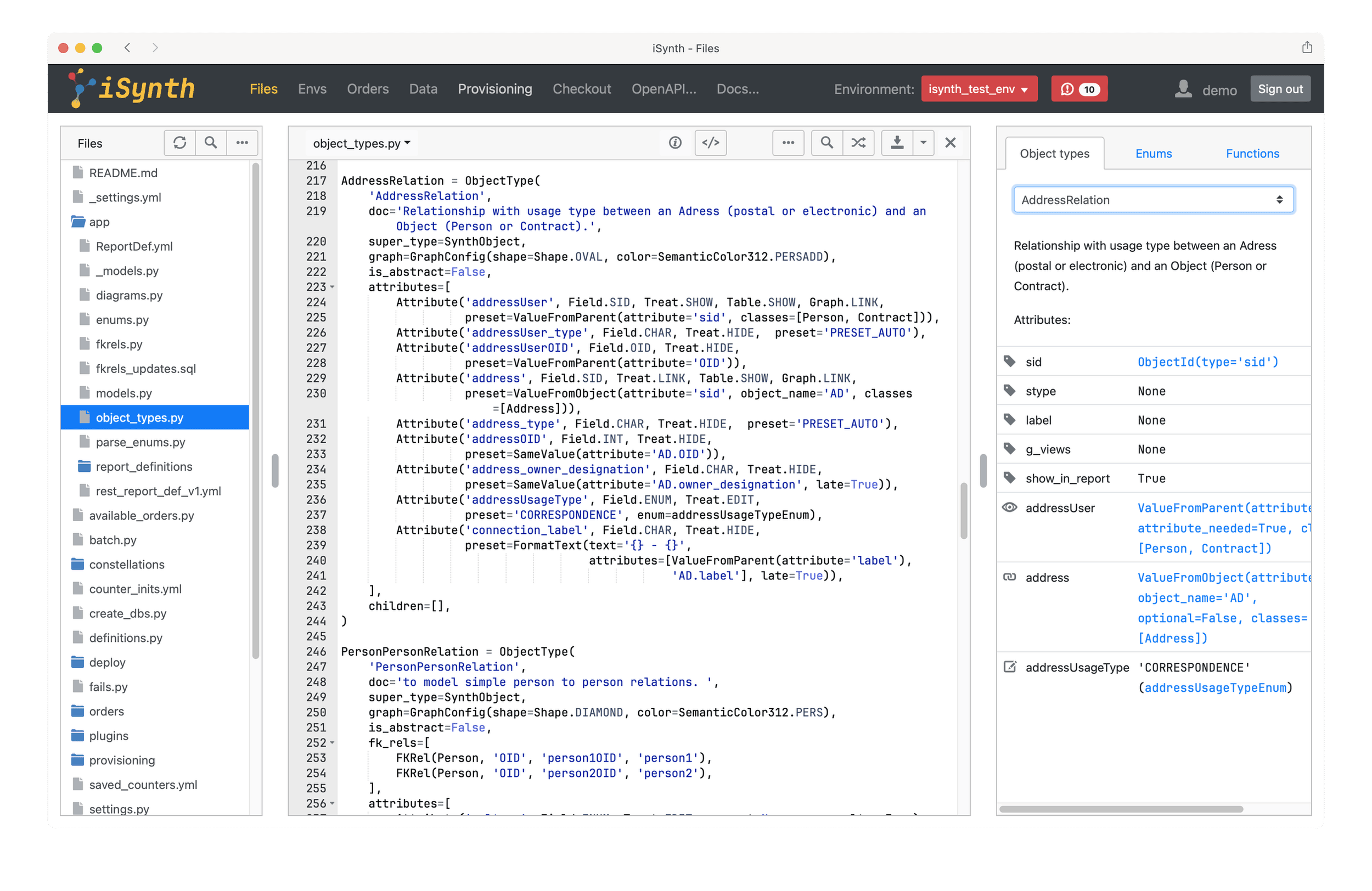Open the Provisioning menu item
Image resolution: width=1372 pixels, height=891 pixels.
[x=494, y=88]
